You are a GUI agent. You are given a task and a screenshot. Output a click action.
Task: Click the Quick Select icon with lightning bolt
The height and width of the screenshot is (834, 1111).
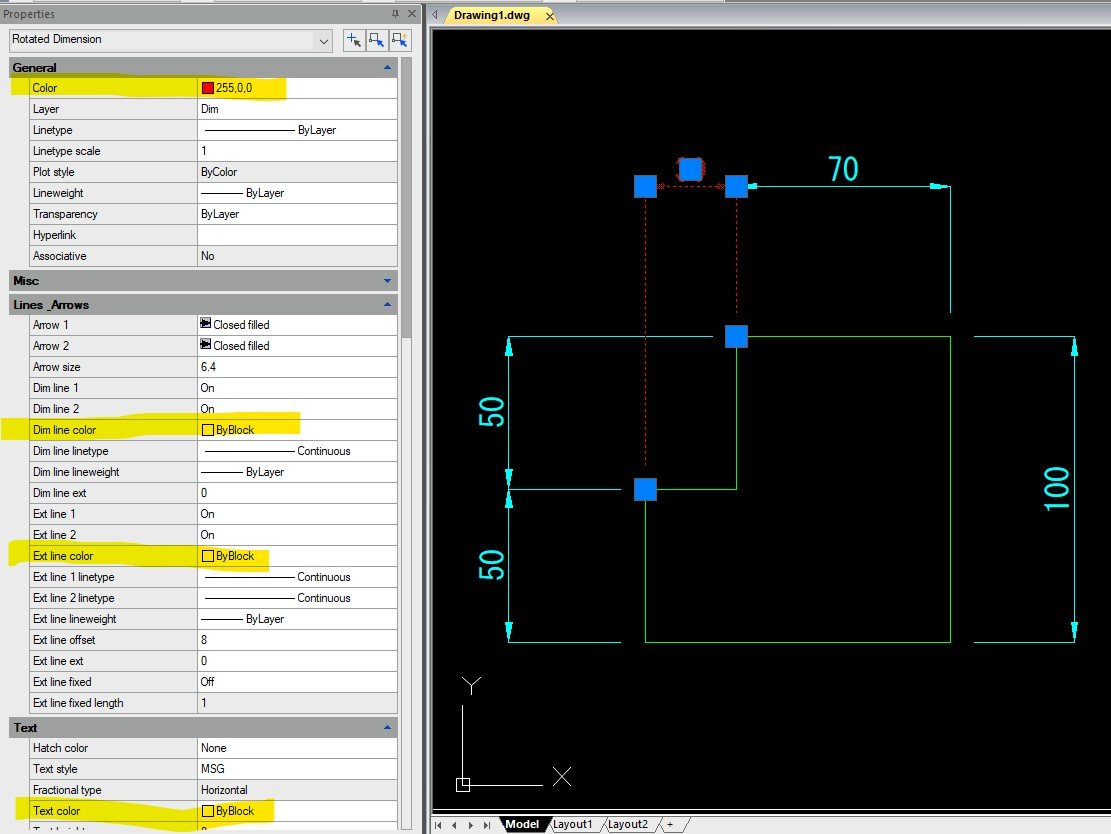(400, 40)
